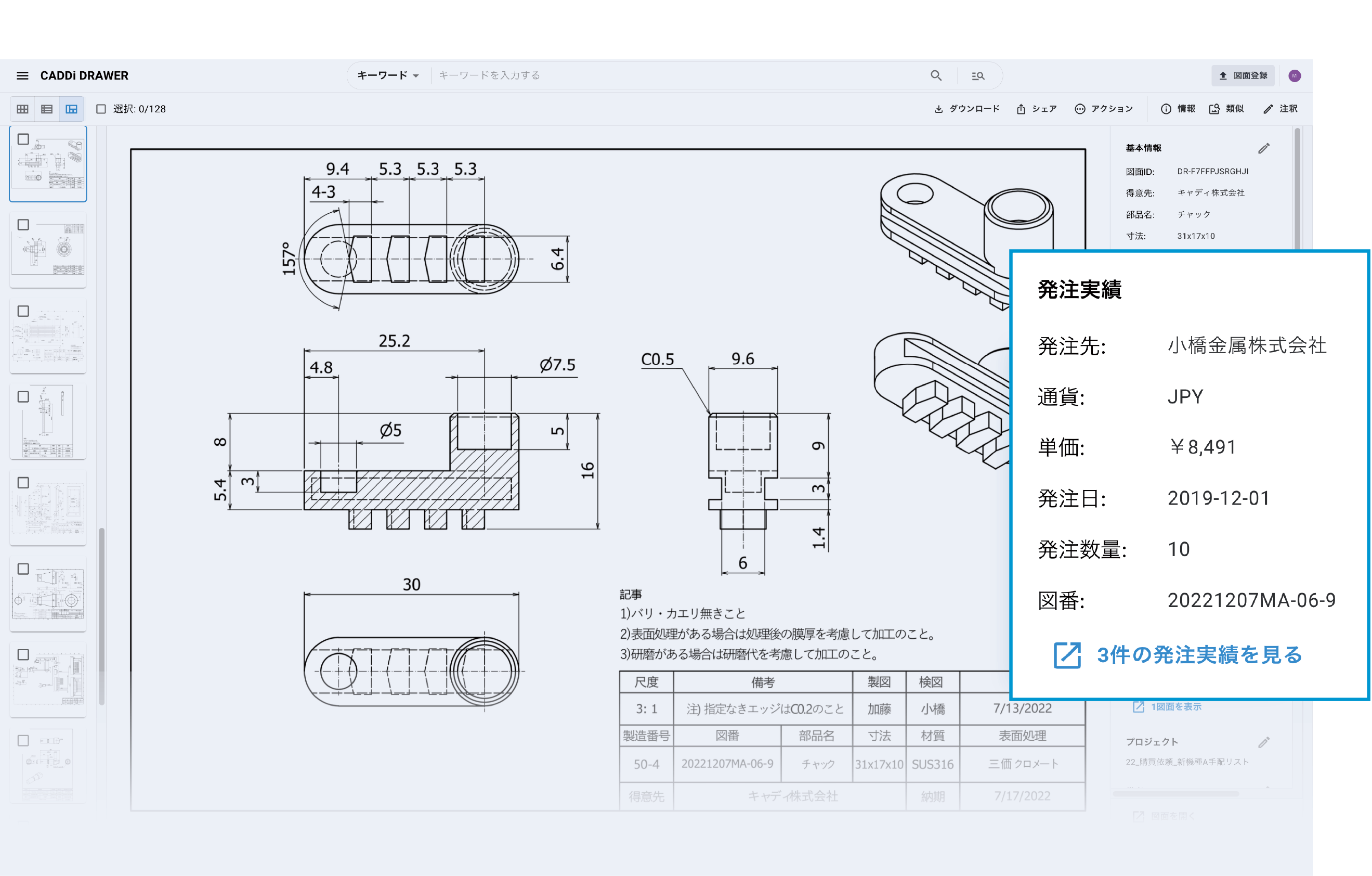This screenshot has height=876, width=1372.
Task: Switch to split preview view icon
Action: (x=71, y=109)
